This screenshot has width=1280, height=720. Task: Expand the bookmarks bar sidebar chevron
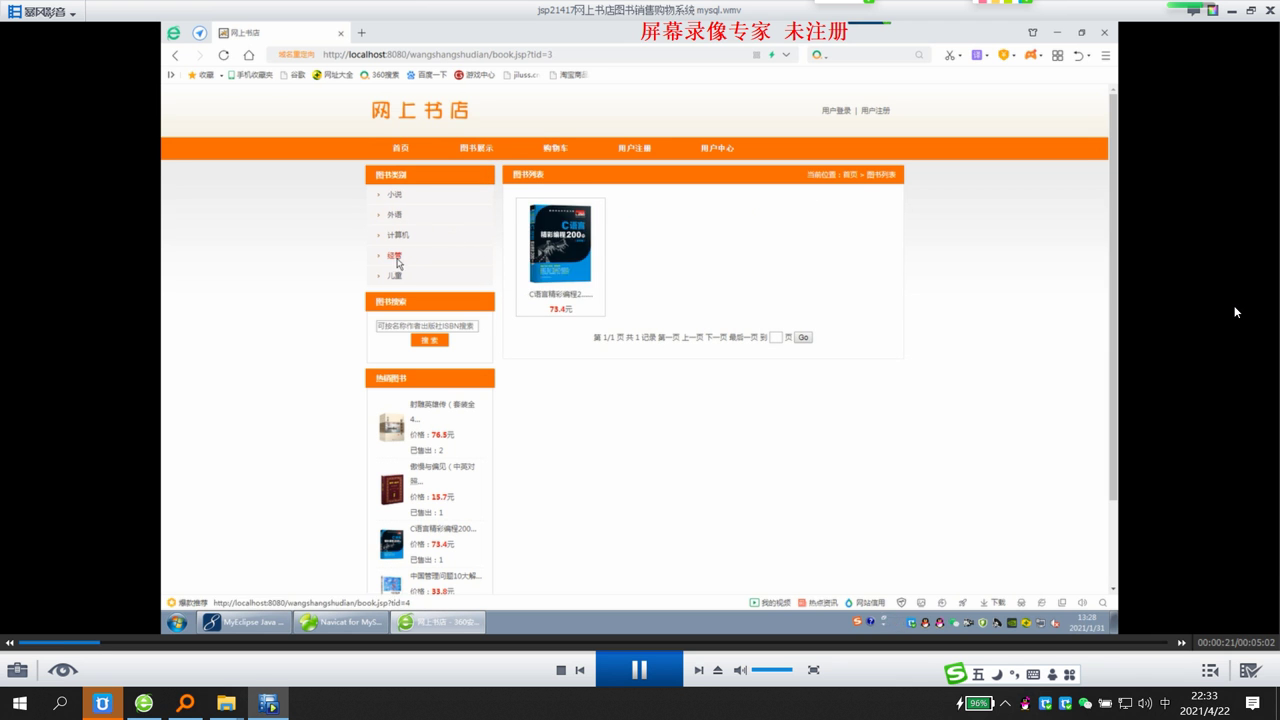pyautogui.click(x=171, y=75)
